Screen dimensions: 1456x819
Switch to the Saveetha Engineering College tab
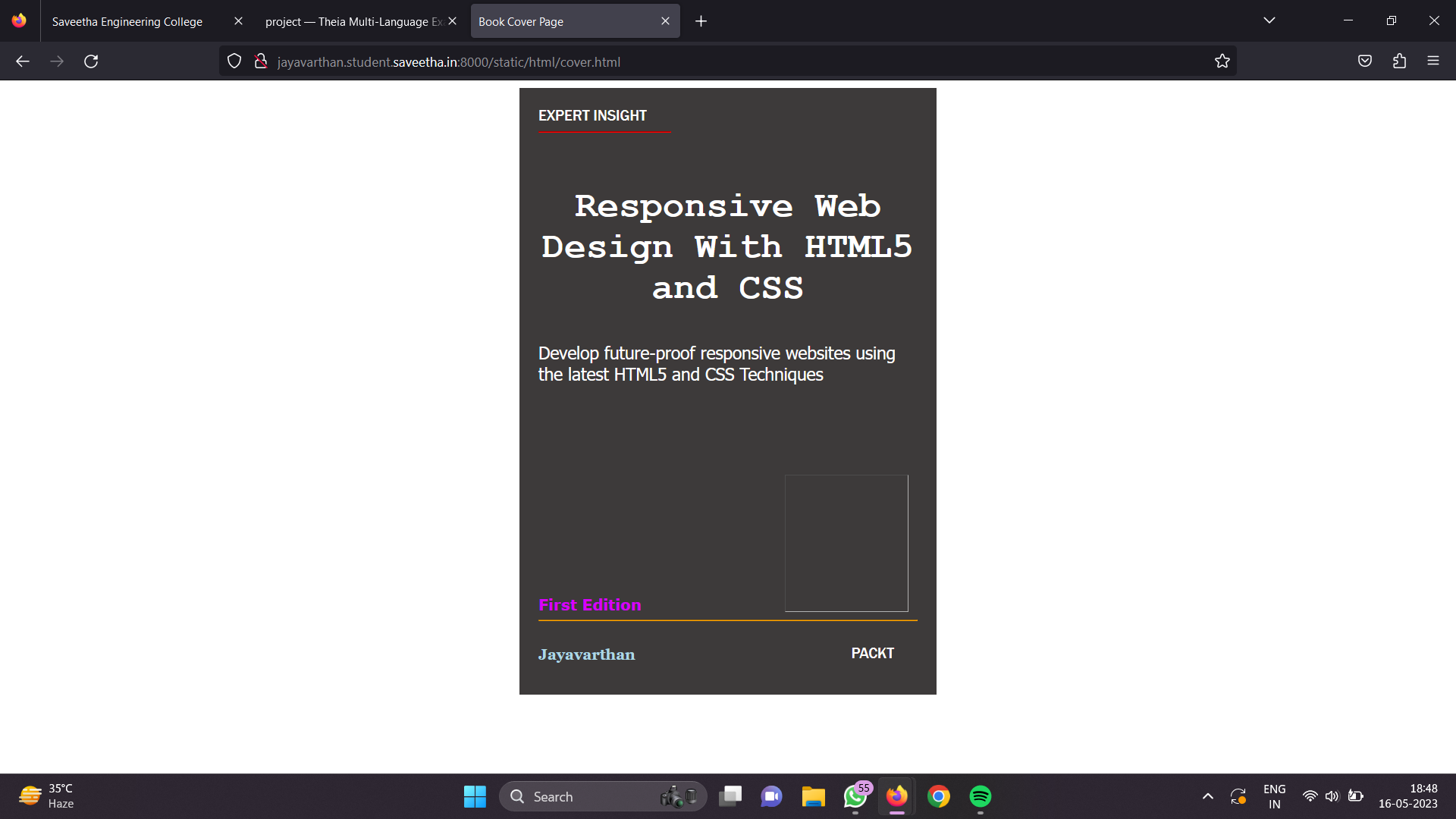(127, 21)
